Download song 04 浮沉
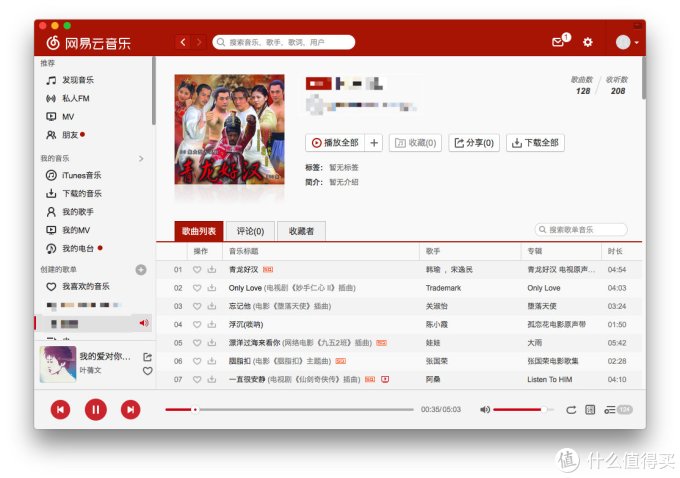This screenshot has width=680, height=478. [212, 324]
